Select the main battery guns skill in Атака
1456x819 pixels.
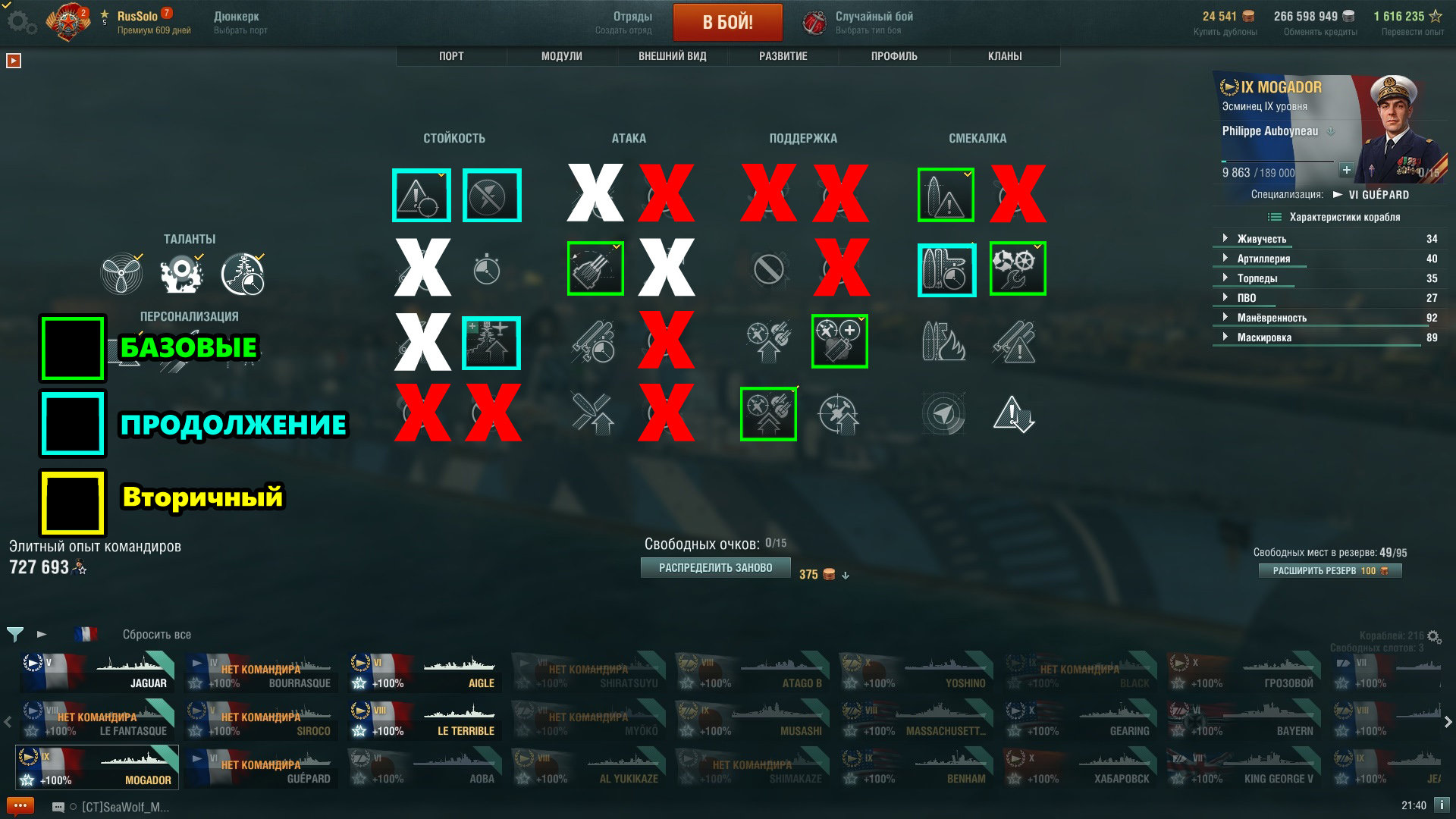pos(595,268)
